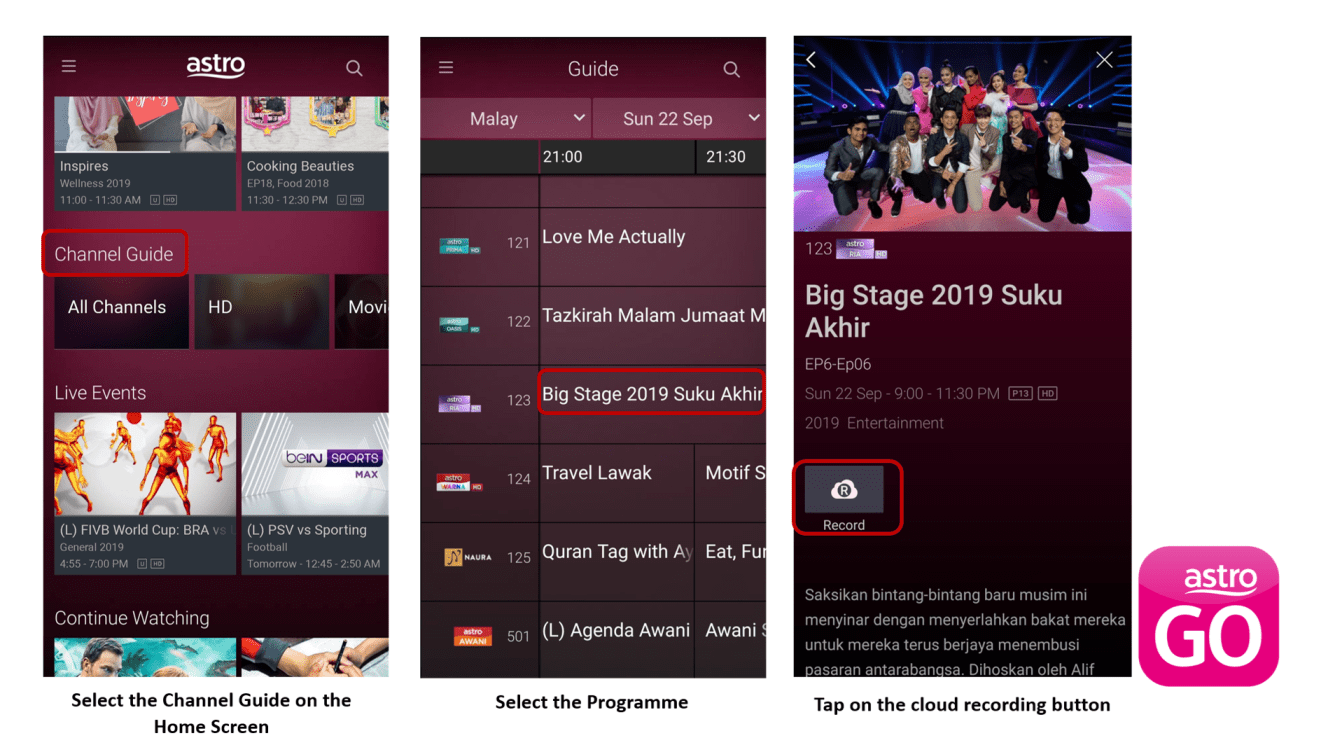Tap the cloud Record button
Image resolution: width=1321 pixels, height=752 pixels.
[x=845, y=497]
